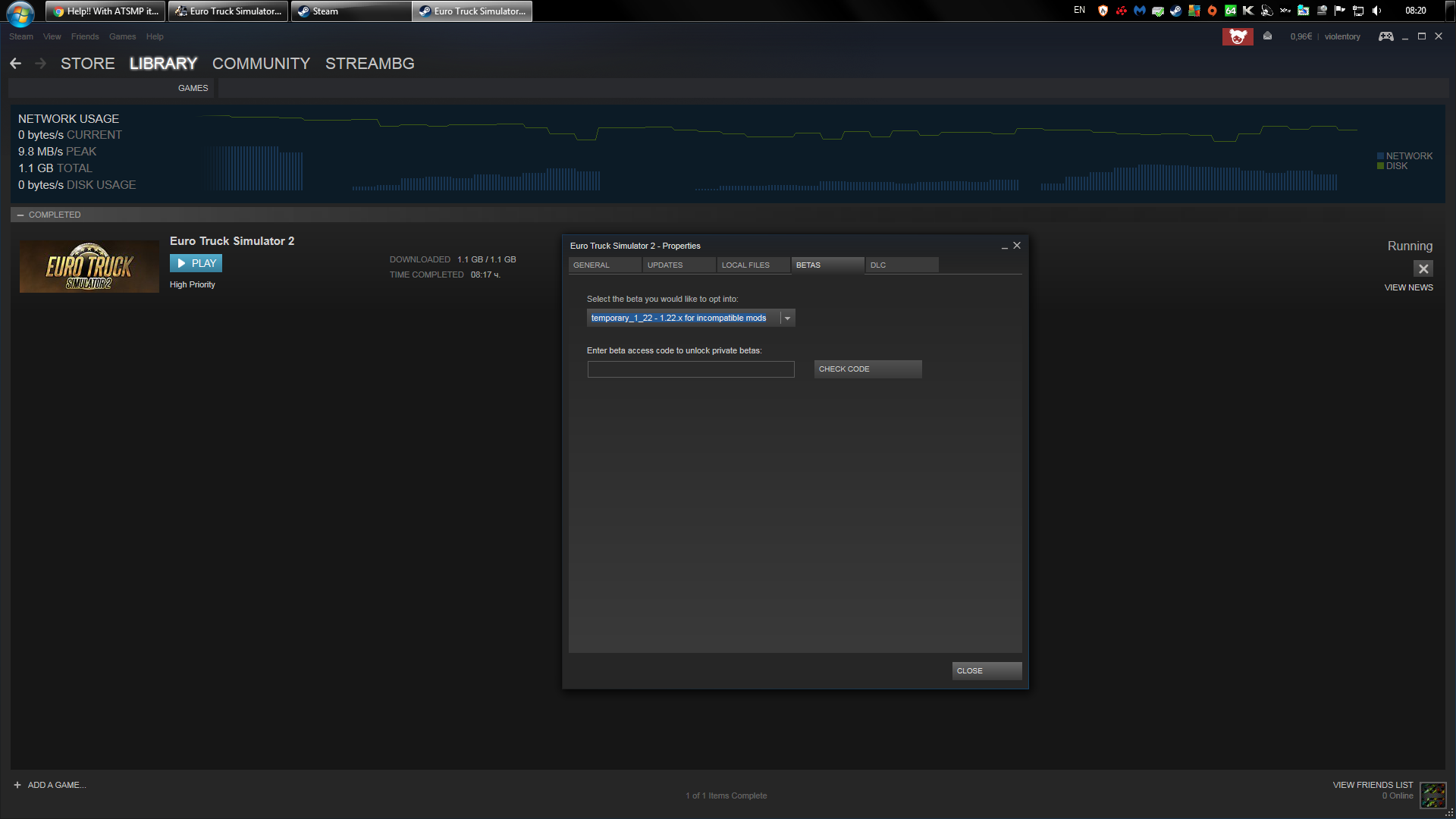Click beta access code input field

click(x=689, y=368)
